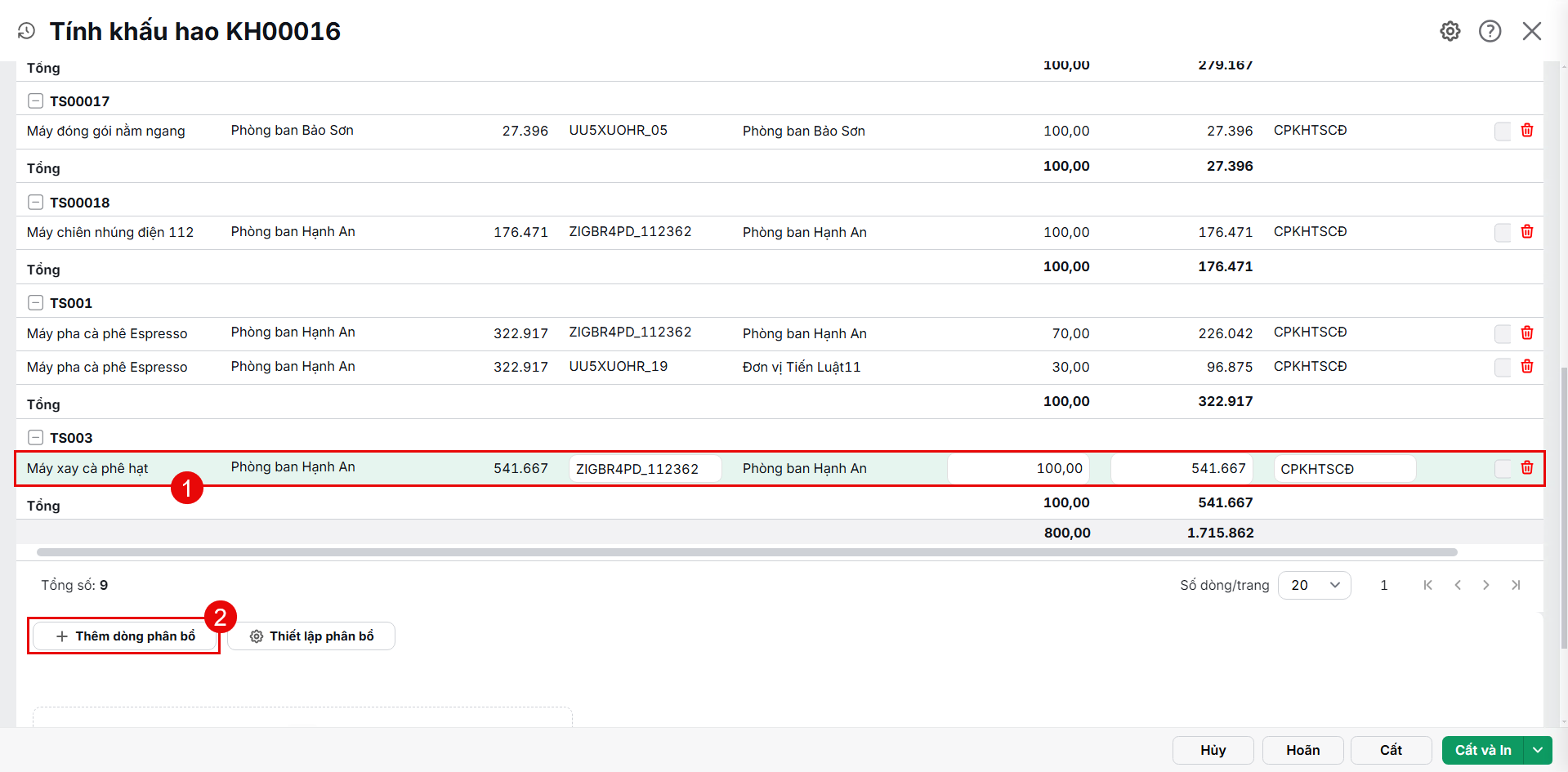Select the UU5XUOHR_19 cell
This screenshot has width=1568, height=772.
click(x=619, y=367)
